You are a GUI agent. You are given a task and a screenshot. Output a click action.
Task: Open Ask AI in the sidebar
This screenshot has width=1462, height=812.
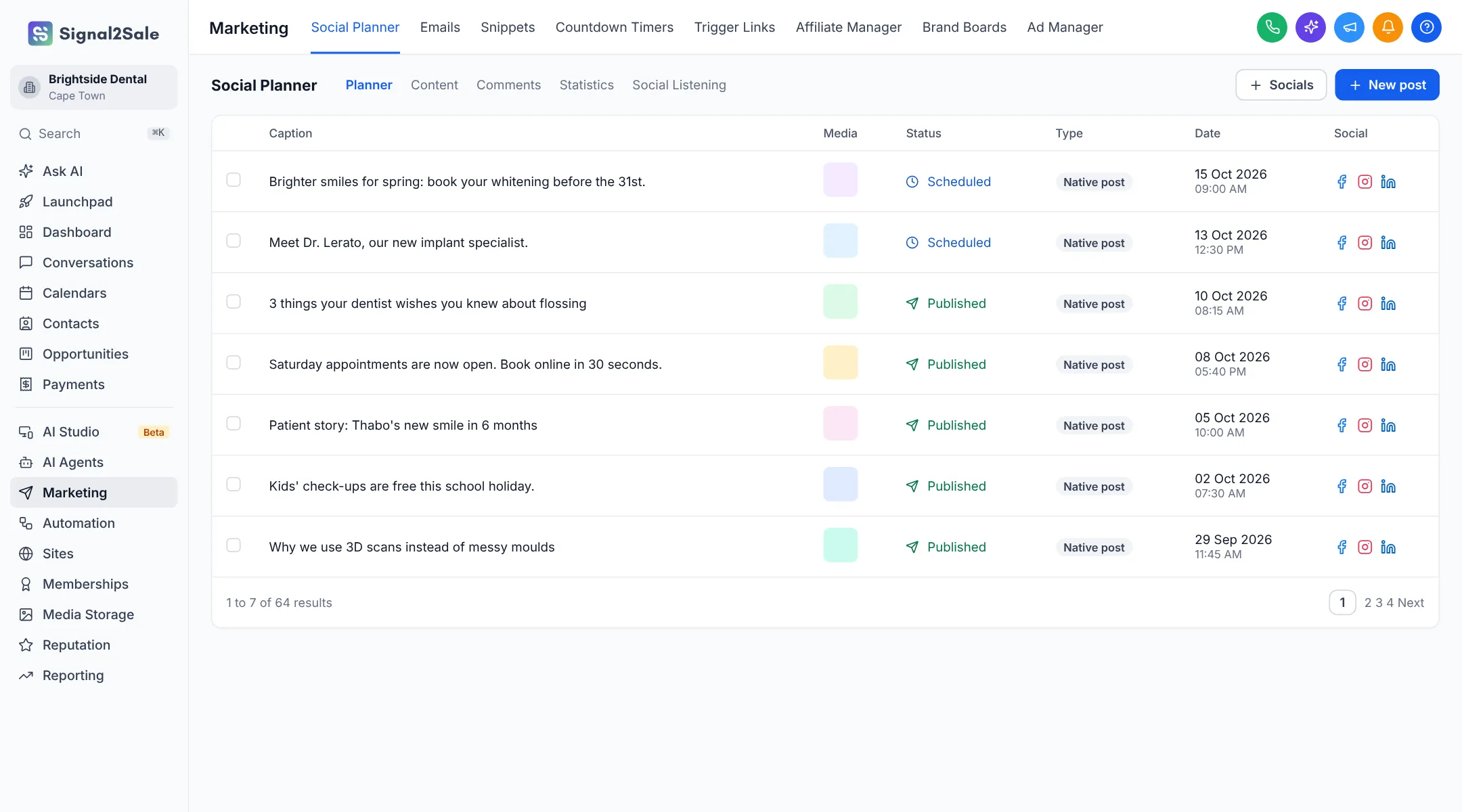point(93,171)
